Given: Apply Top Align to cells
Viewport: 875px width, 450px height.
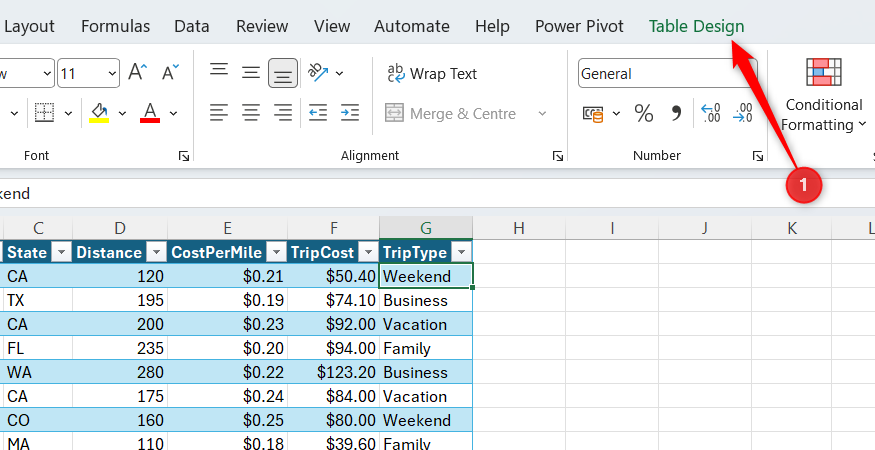Looking at the screenshot, I should point(219,71).
